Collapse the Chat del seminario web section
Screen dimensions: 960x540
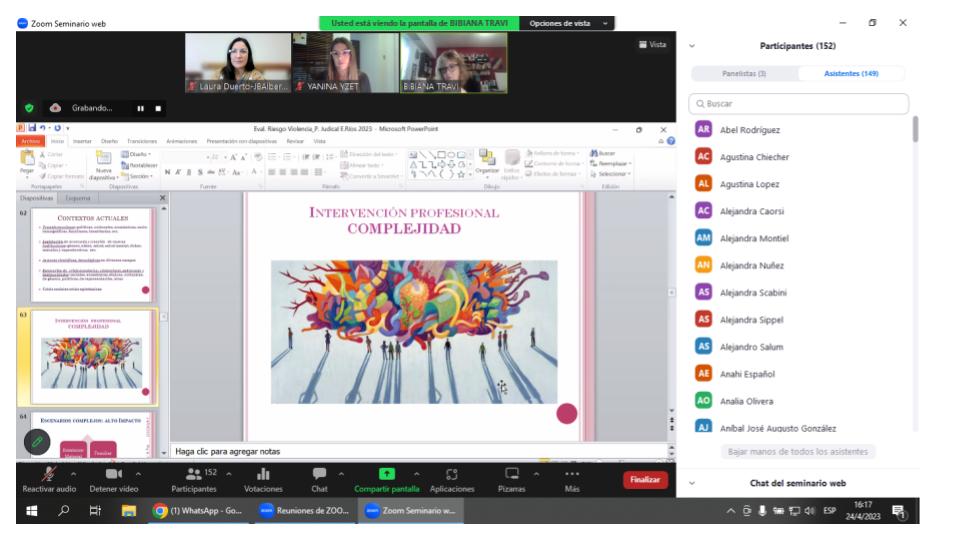pyautogui.click(x=692, y=483)
